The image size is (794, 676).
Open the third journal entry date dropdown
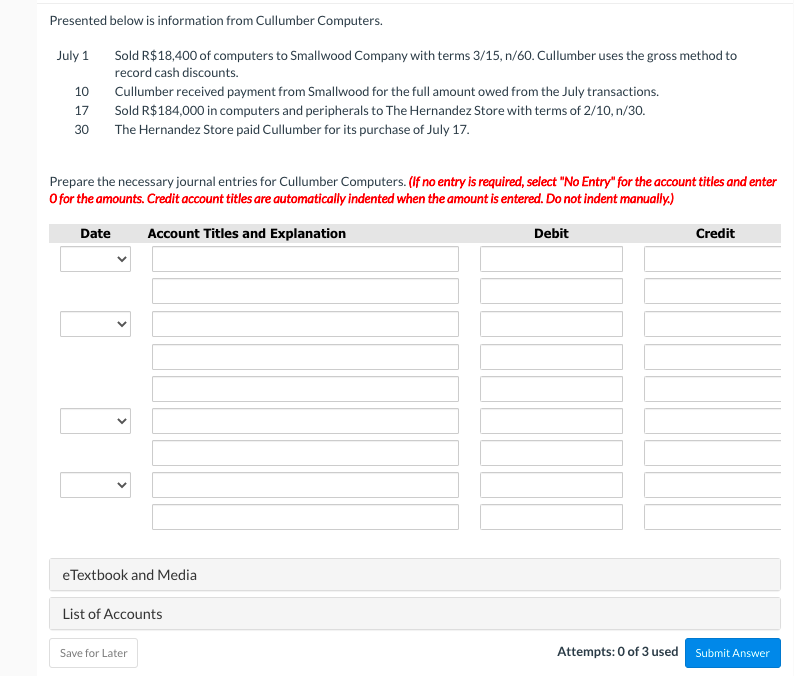coord(95,421)
